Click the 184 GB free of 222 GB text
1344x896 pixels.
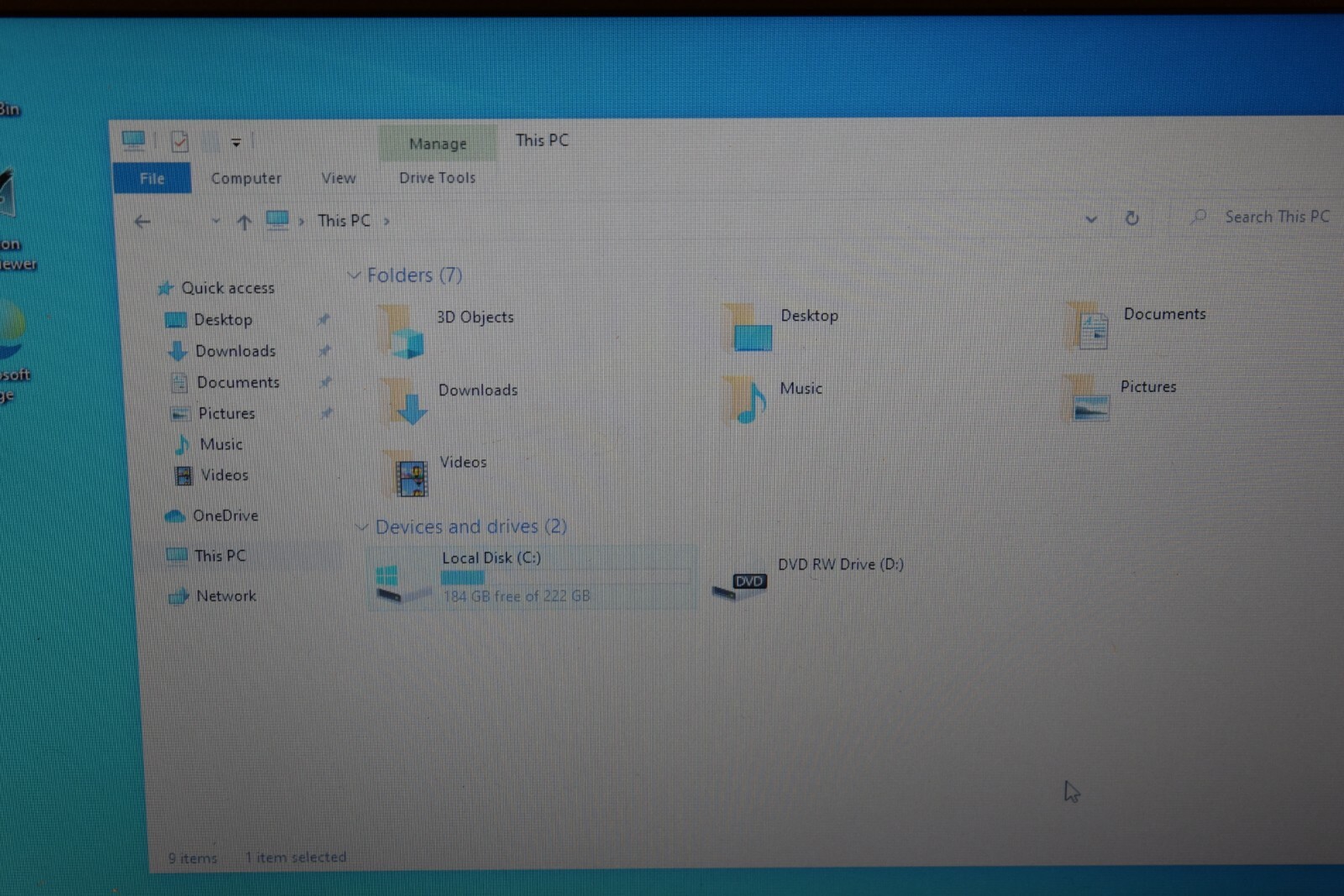click(x=517, y=596)
